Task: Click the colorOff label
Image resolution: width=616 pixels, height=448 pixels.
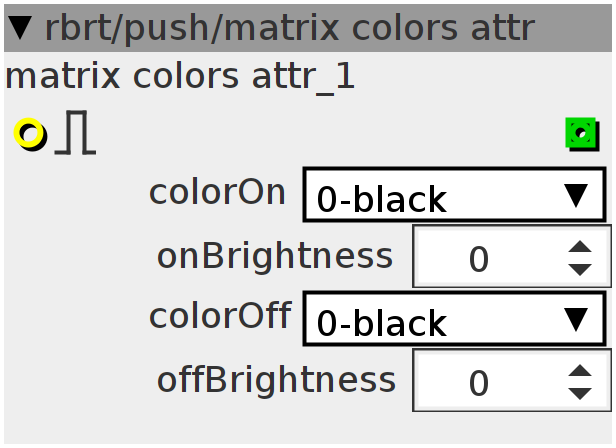Action: tap(220, 316)
